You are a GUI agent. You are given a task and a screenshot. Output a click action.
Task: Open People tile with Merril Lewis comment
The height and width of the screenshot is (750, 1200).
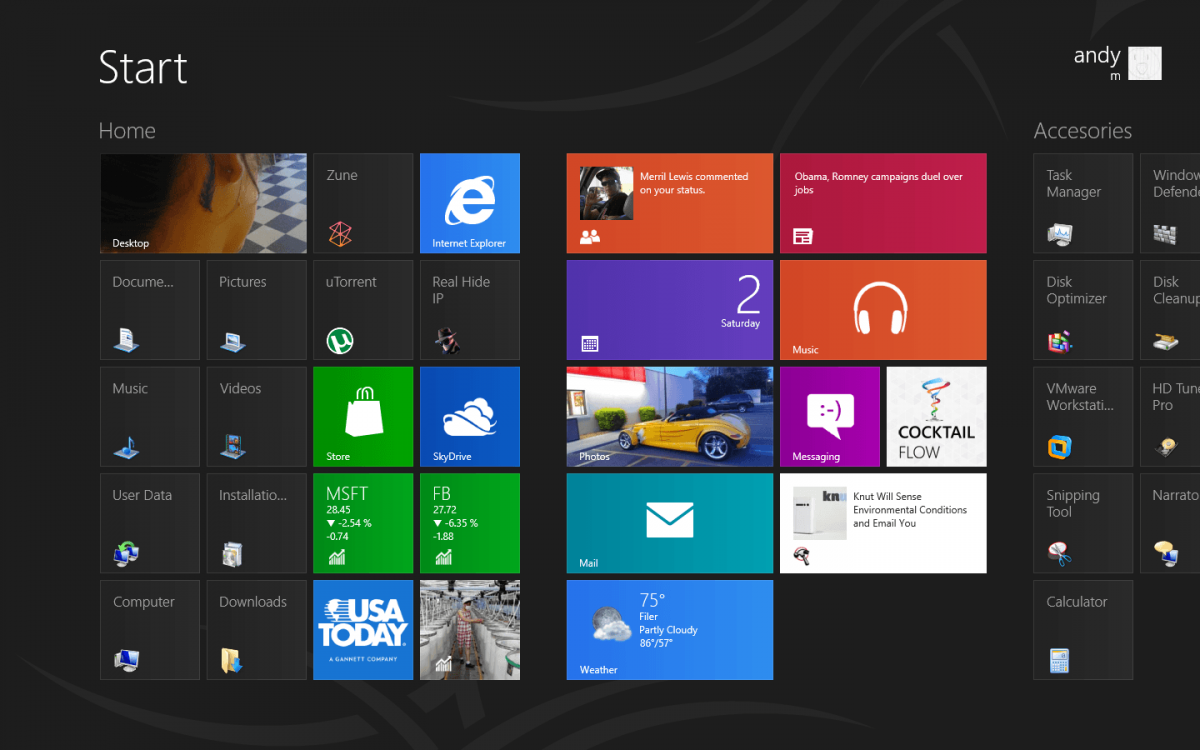(x=670, y=203)
